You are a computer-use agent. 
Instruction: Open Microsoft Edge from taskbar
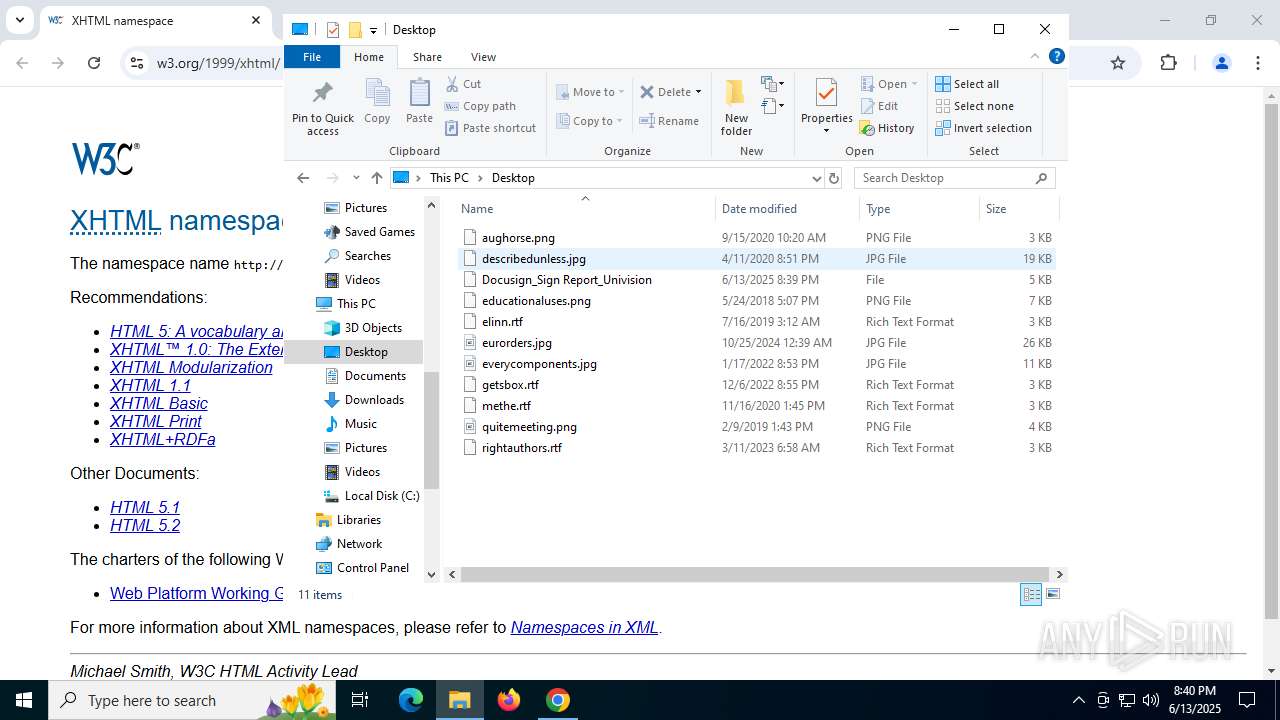[x=411, y=700]
